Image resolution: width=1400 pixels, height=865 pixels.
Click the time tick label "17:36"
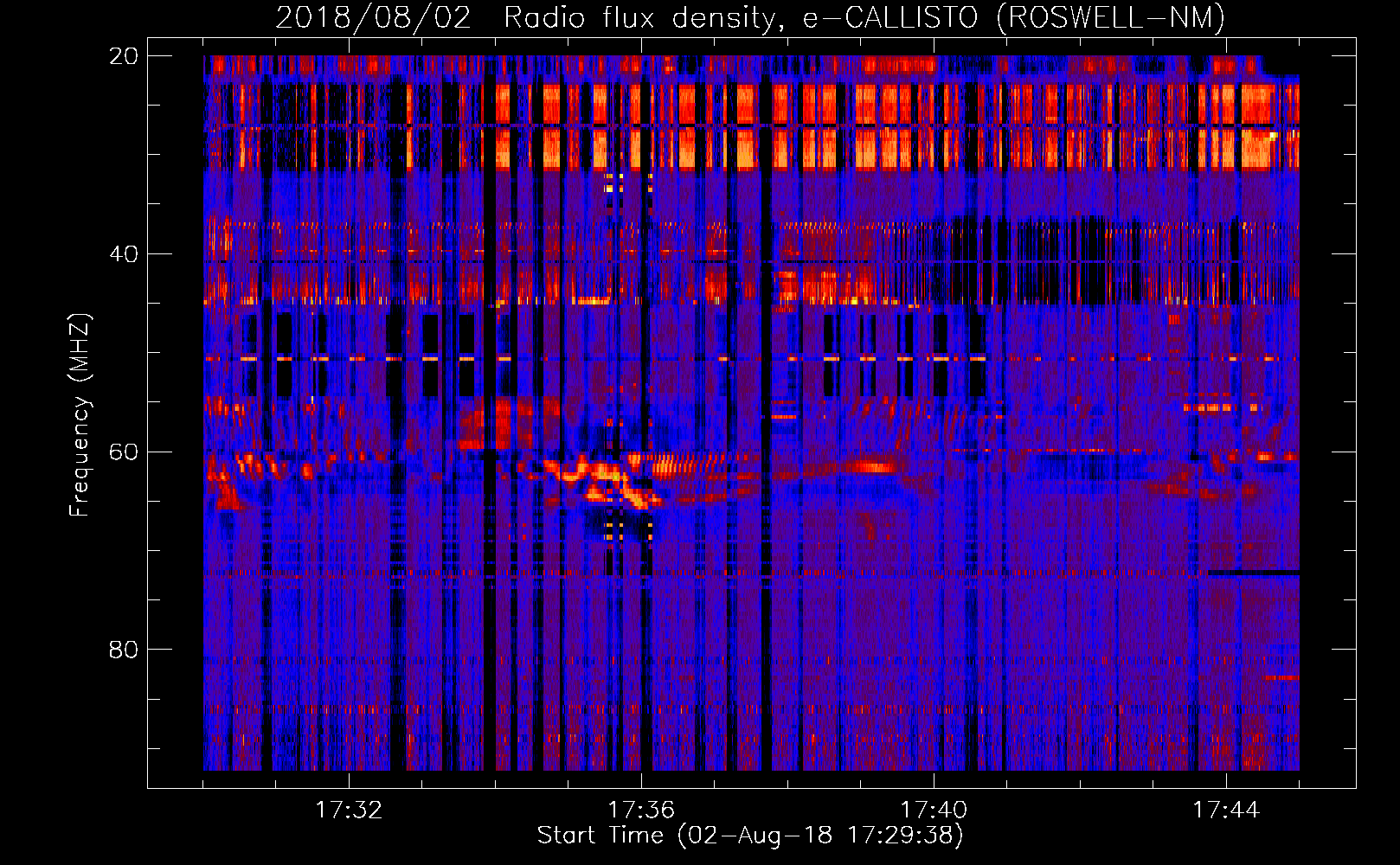coord(641,810)
